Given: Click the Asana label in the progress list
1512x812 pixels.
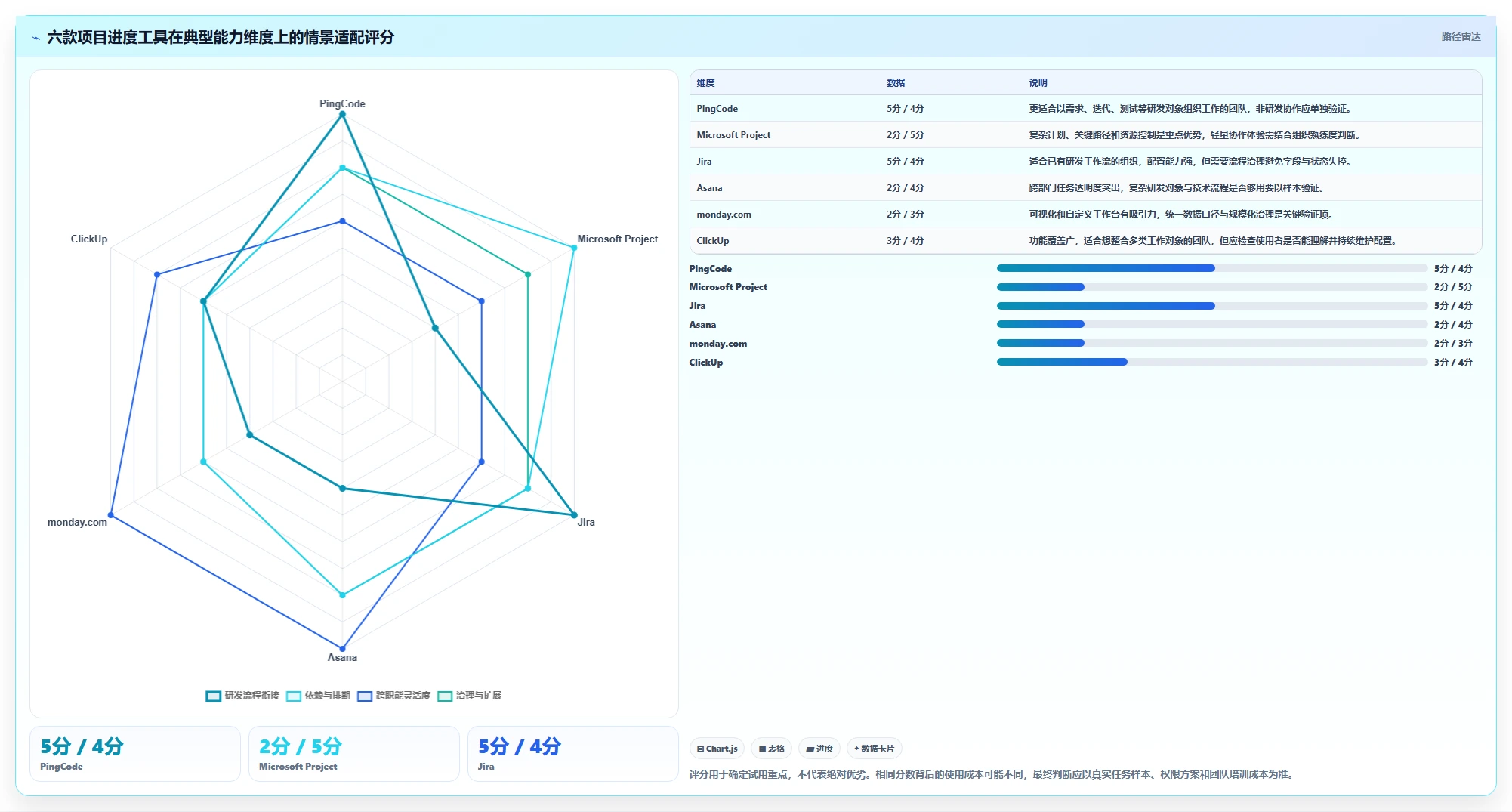Looking at the screenshot, I should click(x=702, y=324).
